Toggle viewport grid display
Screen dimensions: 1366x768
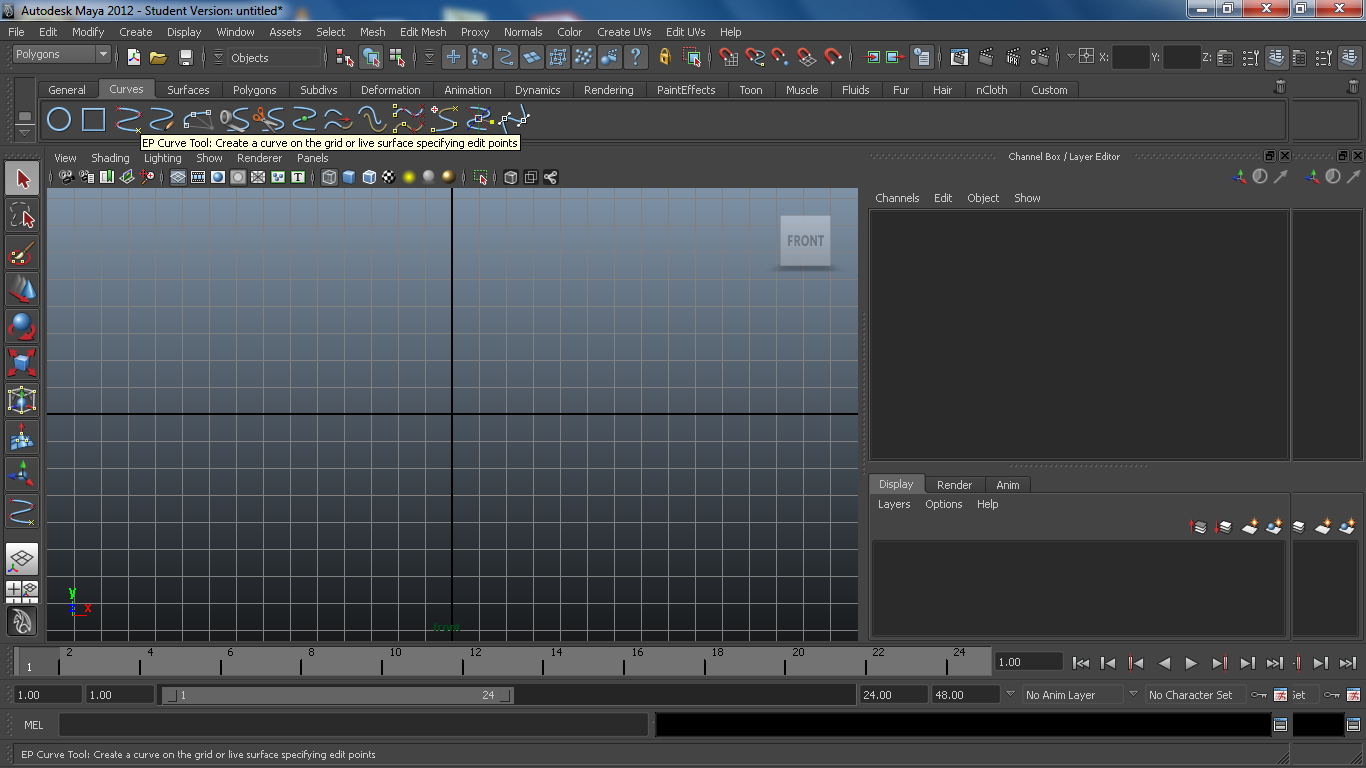tap(178, 177)
